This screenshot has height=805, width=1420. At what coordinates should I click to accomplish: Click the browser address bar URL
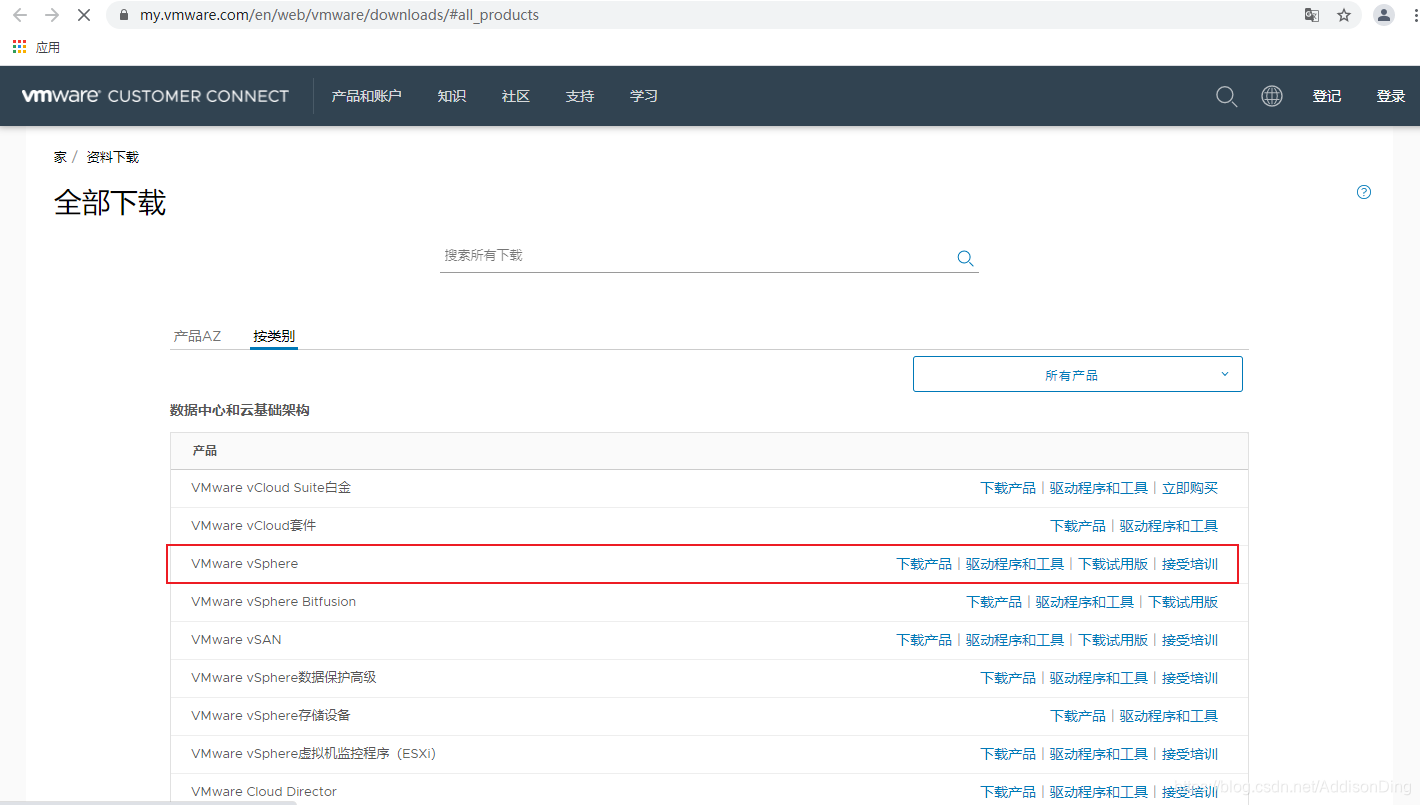coord(340,15)
